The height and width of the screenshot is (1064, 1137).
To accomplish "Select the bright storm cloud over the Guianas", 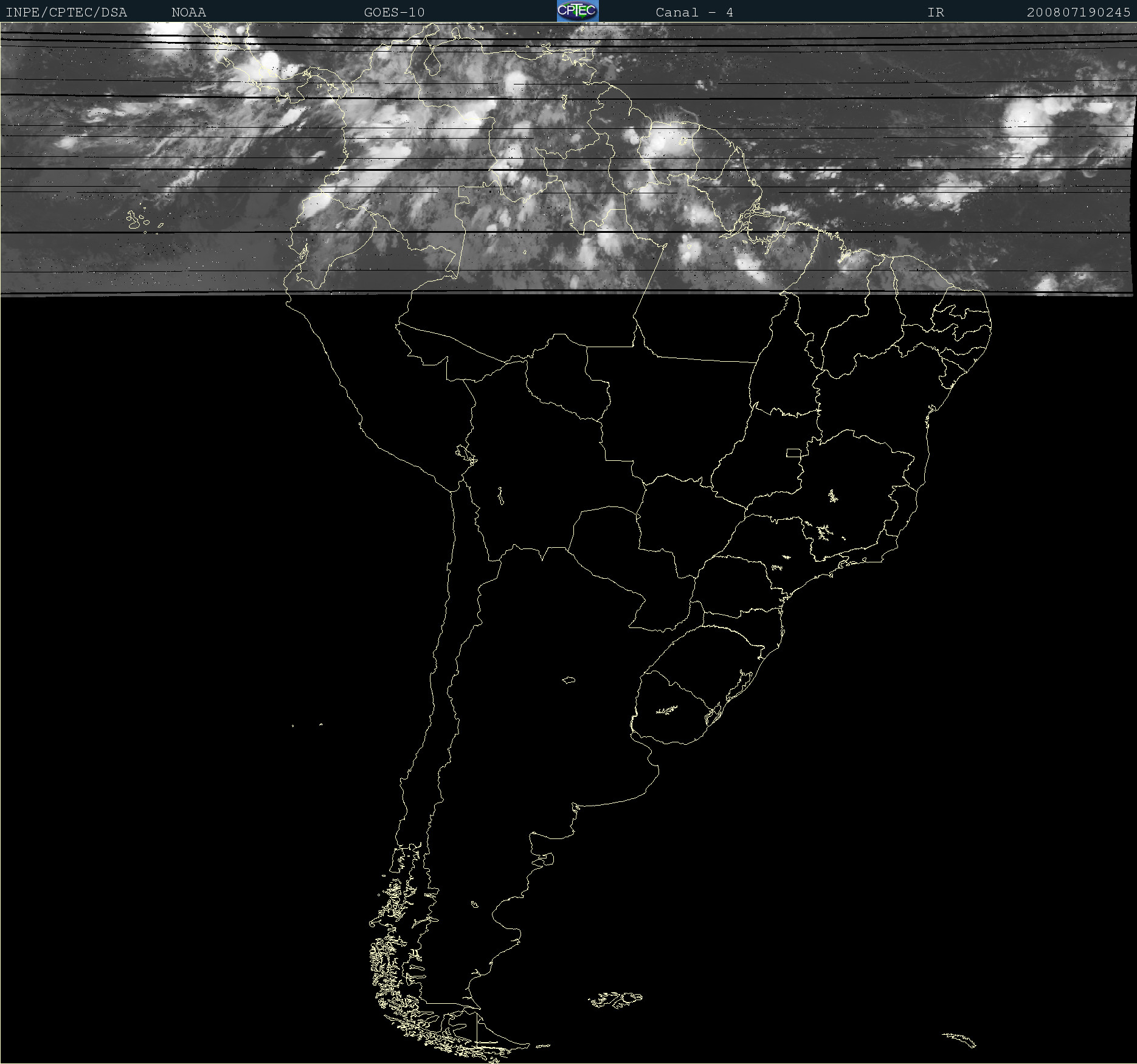I will tap(664, 142).
